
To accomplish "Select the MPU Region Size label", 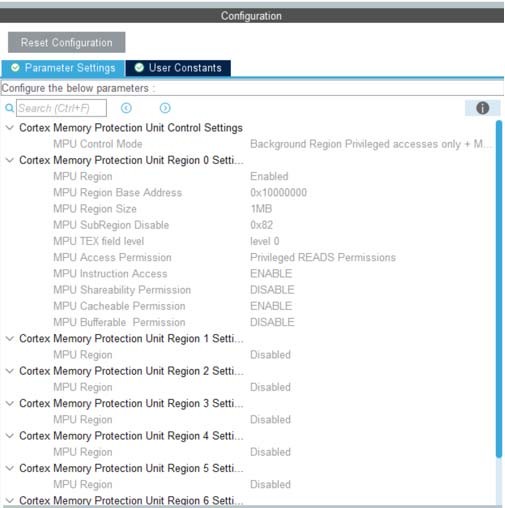I will pyautogui.click(x=95, y=209).
